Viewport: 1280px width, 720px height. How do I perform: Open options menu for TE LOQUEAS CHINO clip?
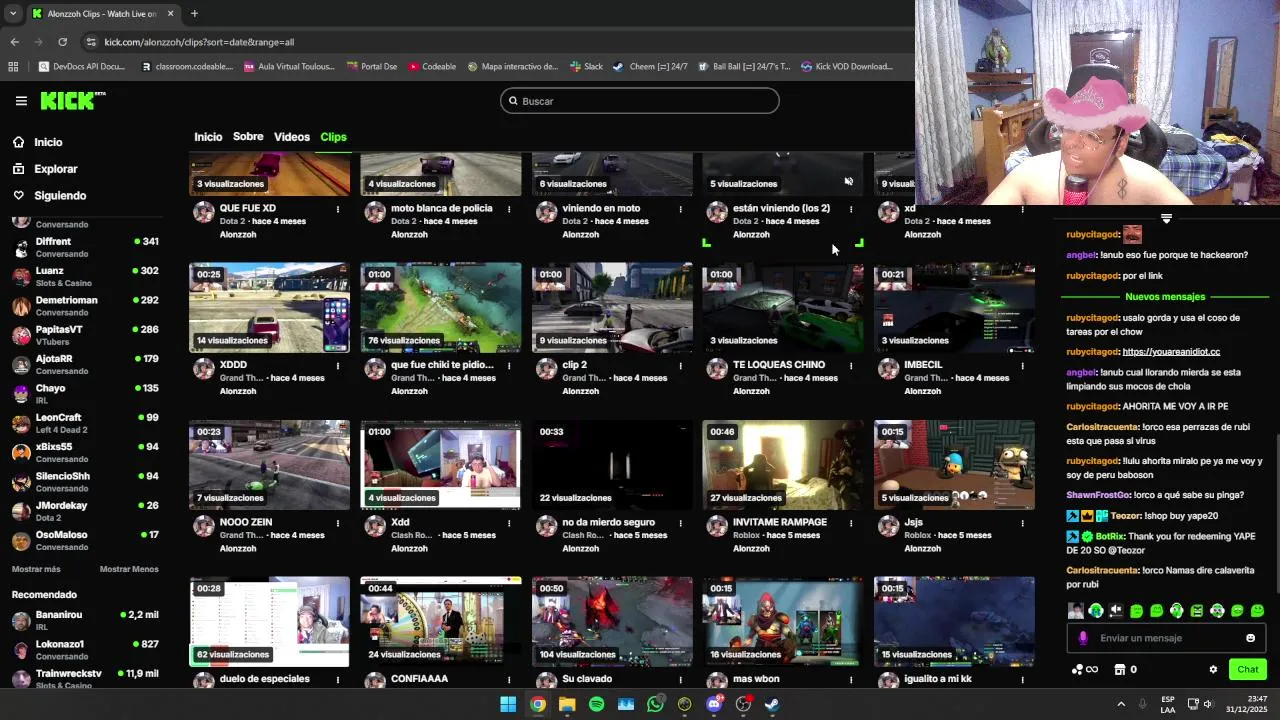(x=851, y=366)
